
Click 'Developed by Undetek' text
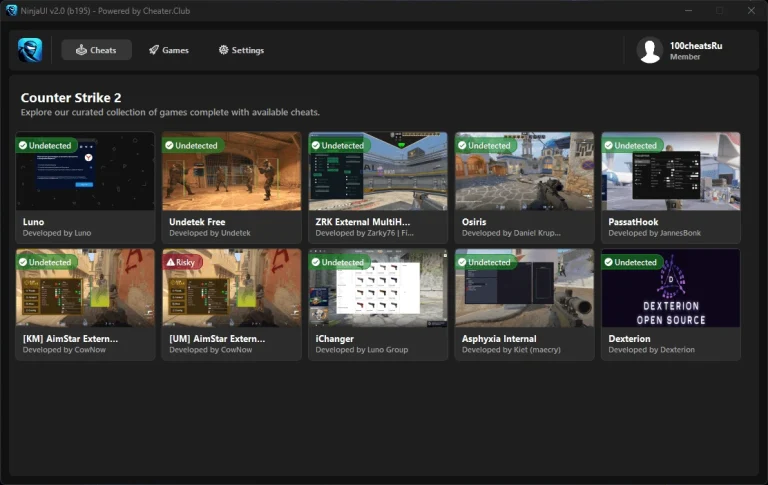(x=210, y=233)
